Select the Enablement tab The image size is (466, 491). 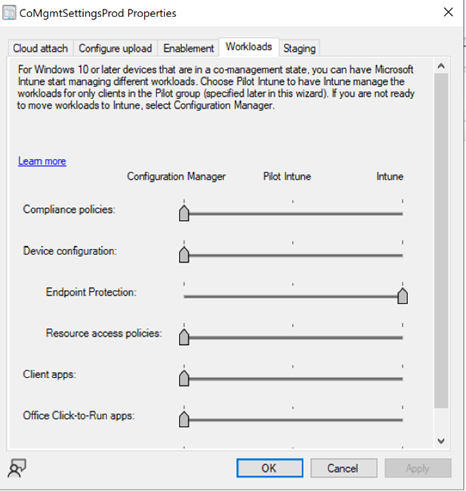pyautogui.click(x=188, y=48)
